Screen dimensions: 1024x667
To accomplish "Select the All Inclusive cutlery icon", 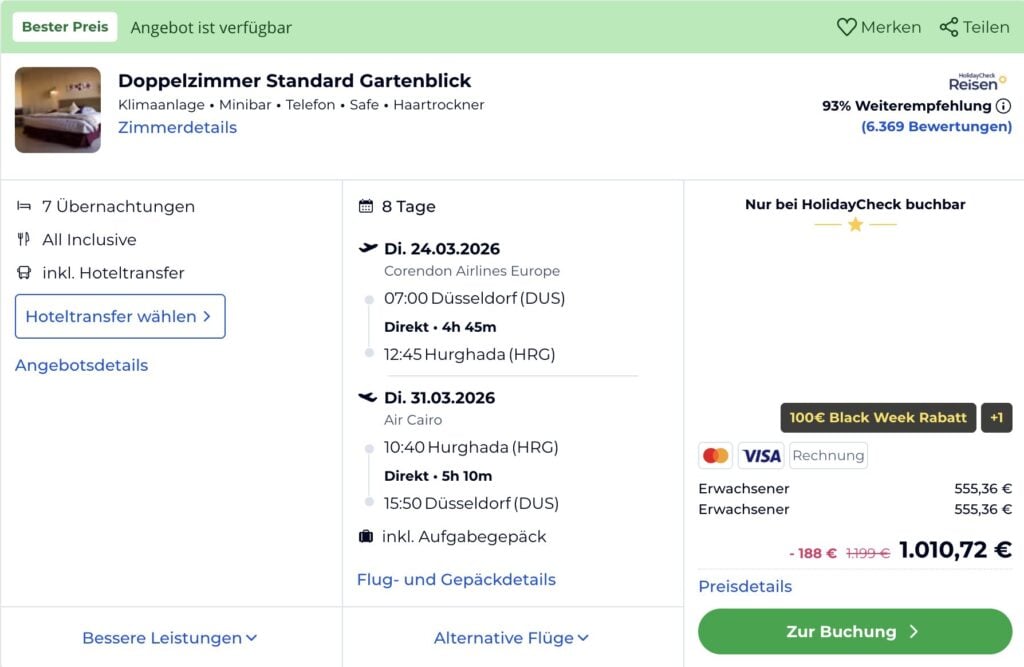I will (x=23, y=240).
